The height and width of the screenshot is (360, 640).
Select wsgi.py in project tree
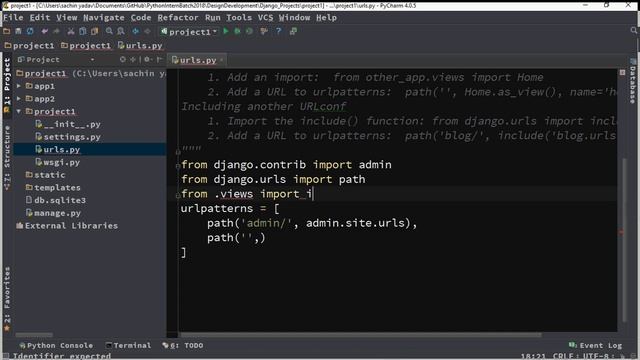click(x=58, y=162)
